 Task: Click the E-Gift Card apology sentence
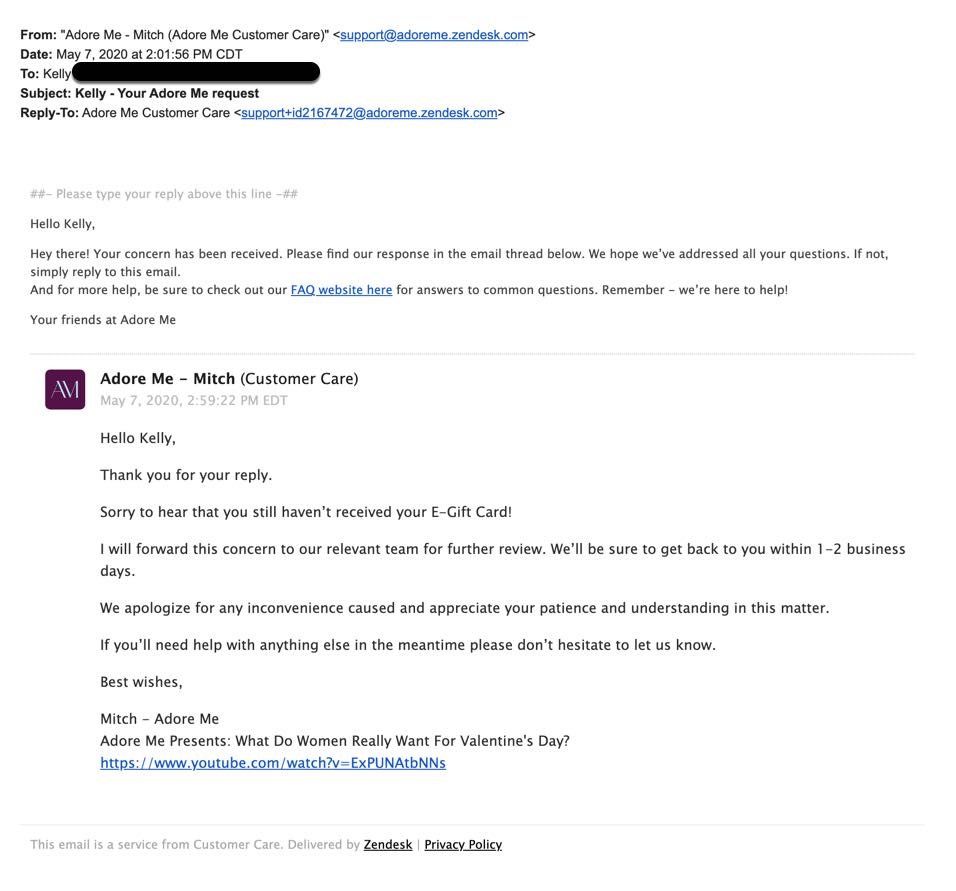coord(306,512)
